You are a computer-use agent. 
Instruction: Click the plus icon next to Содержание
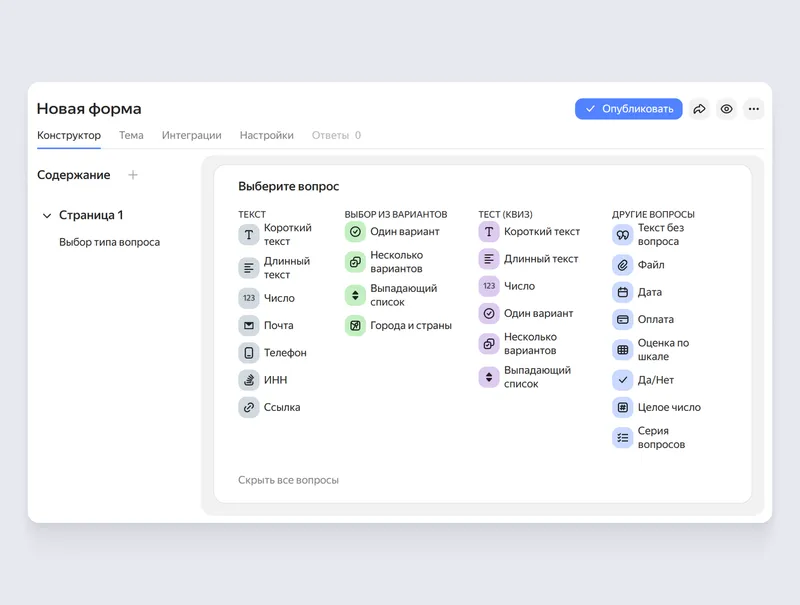tap(133, 175)
